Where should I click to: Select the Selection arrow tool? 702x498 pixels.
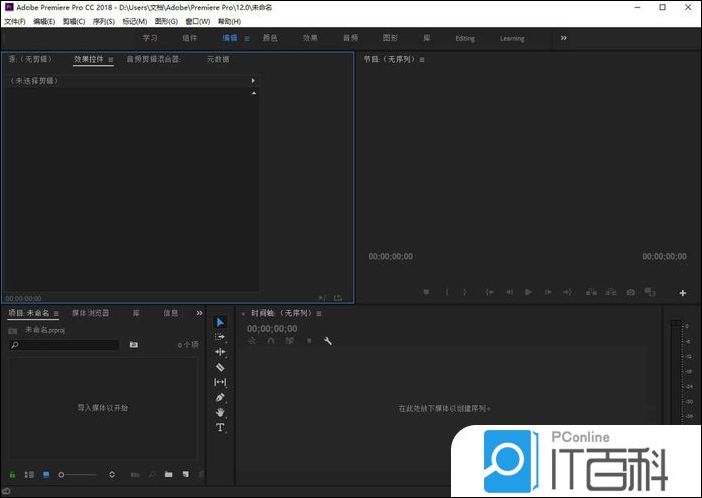(220, 322)
